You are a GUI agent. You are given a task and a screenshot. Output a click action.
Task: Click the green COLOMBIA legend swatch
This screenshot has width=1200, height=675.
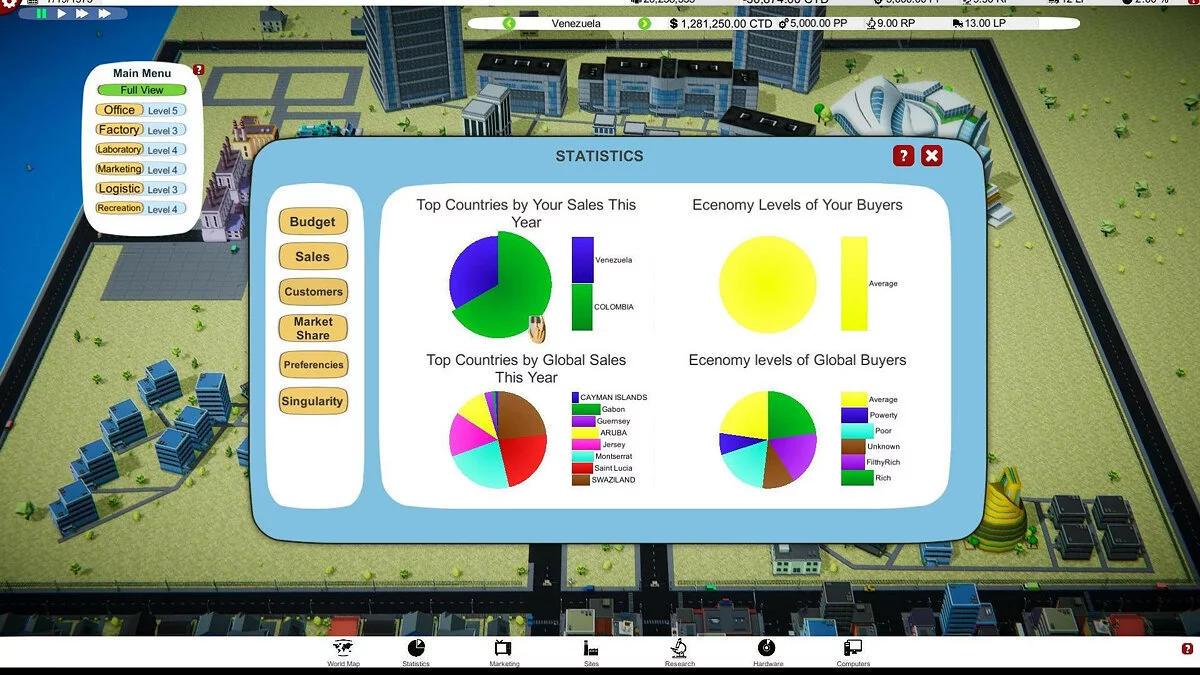(582, 307)
